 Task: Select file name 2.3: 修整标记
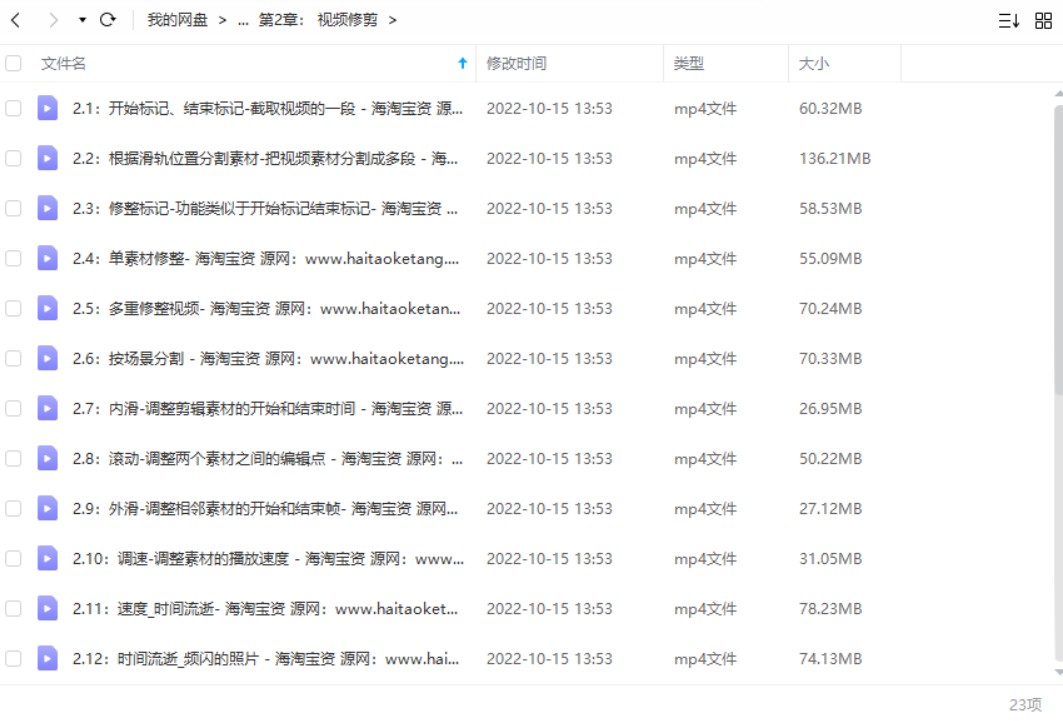tap(265, 209)
